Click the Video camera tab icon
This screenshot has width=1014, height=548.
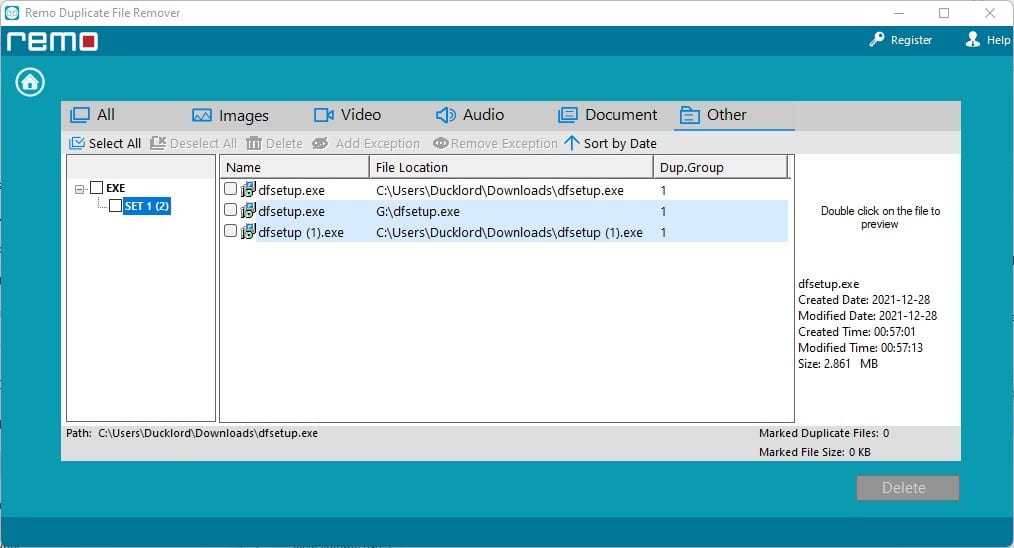323,115
